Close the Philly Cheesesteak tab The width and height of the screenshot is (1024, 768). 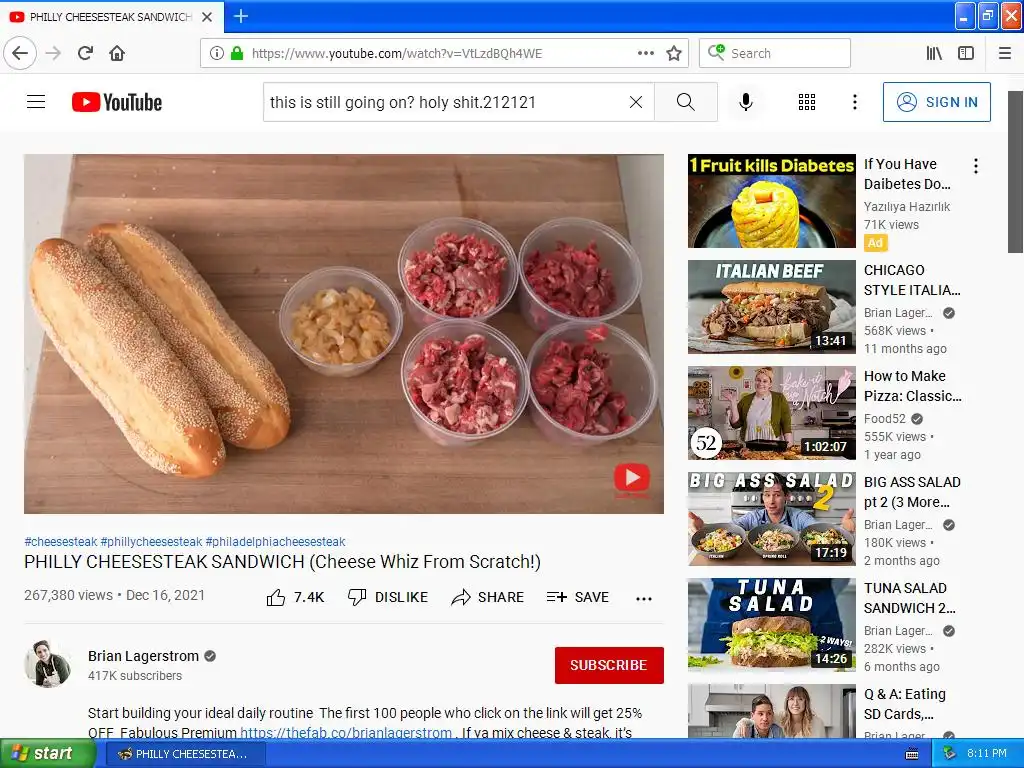[x=207, y=17]
